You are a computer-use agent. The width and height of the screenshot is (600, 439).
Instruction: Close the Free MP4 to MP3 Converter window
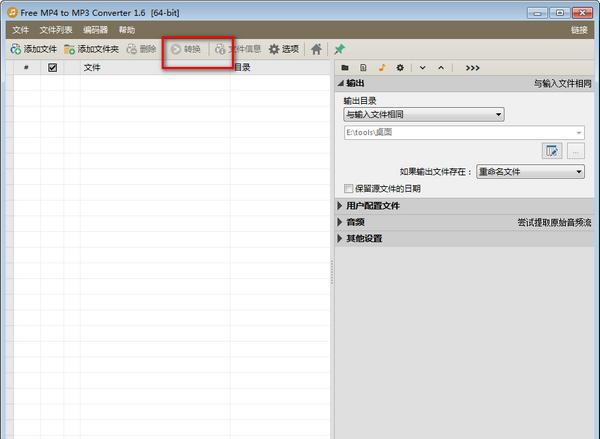click(582, 13)
